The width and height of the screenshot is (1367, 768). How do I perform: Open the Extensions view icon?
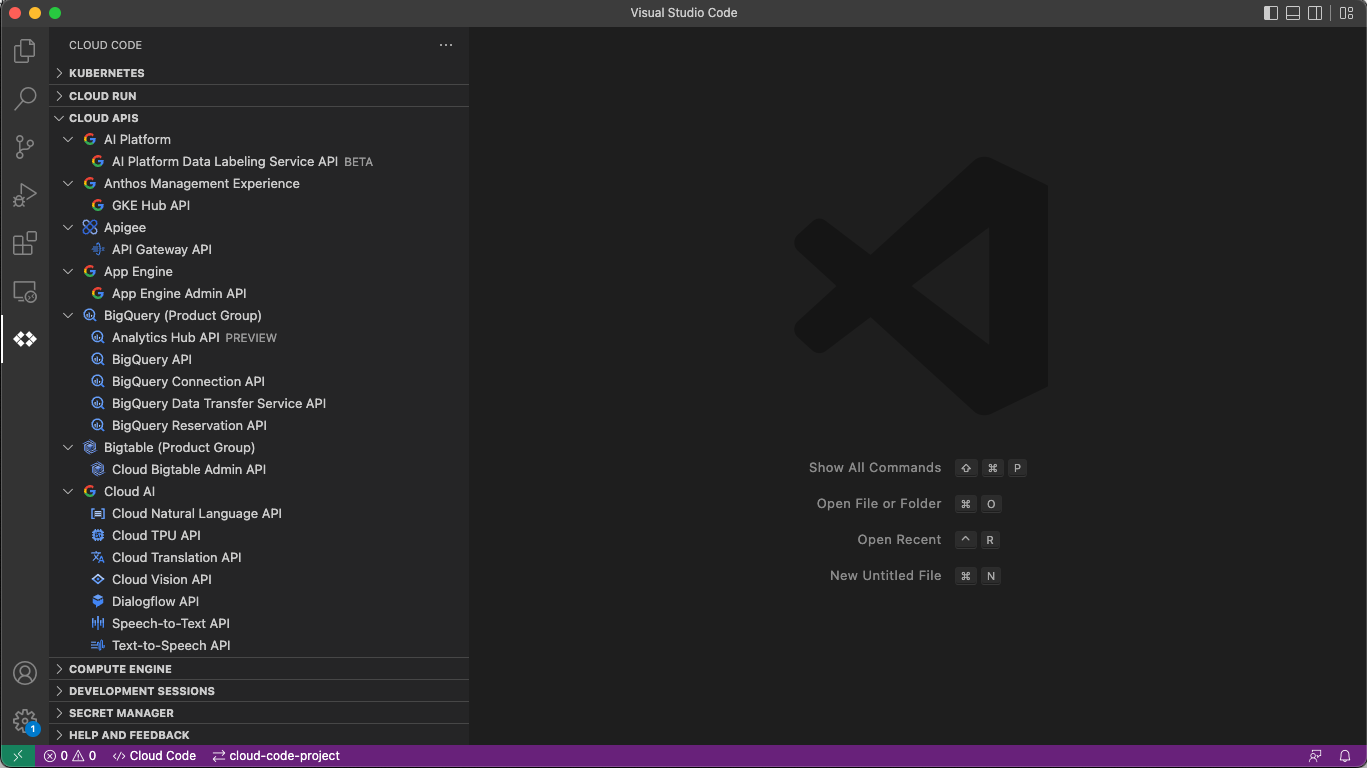click(25, 243)
